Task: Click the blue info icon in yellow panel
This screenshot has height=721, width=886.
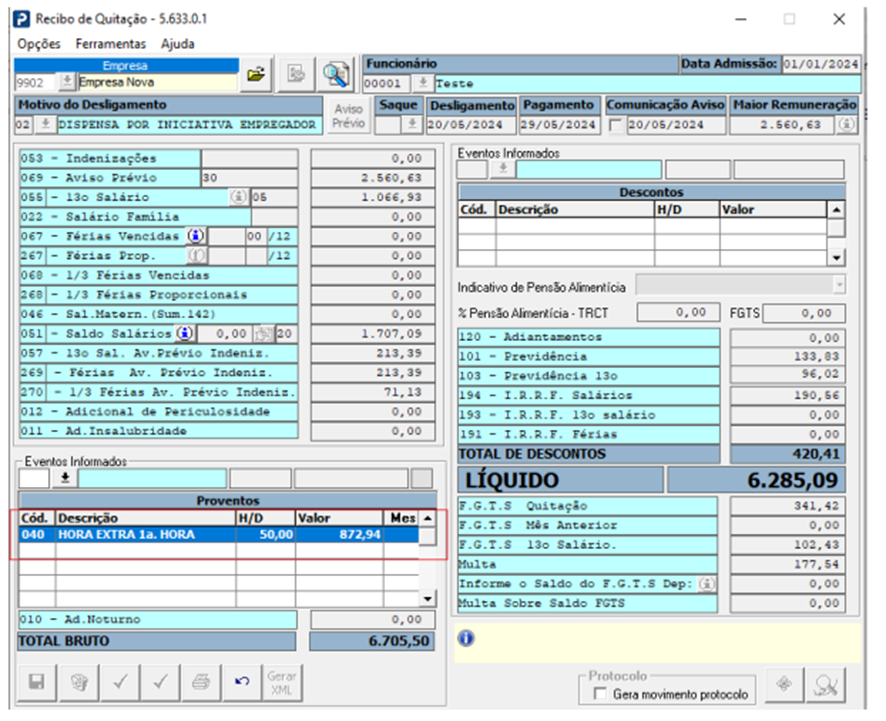Action: 466,639
